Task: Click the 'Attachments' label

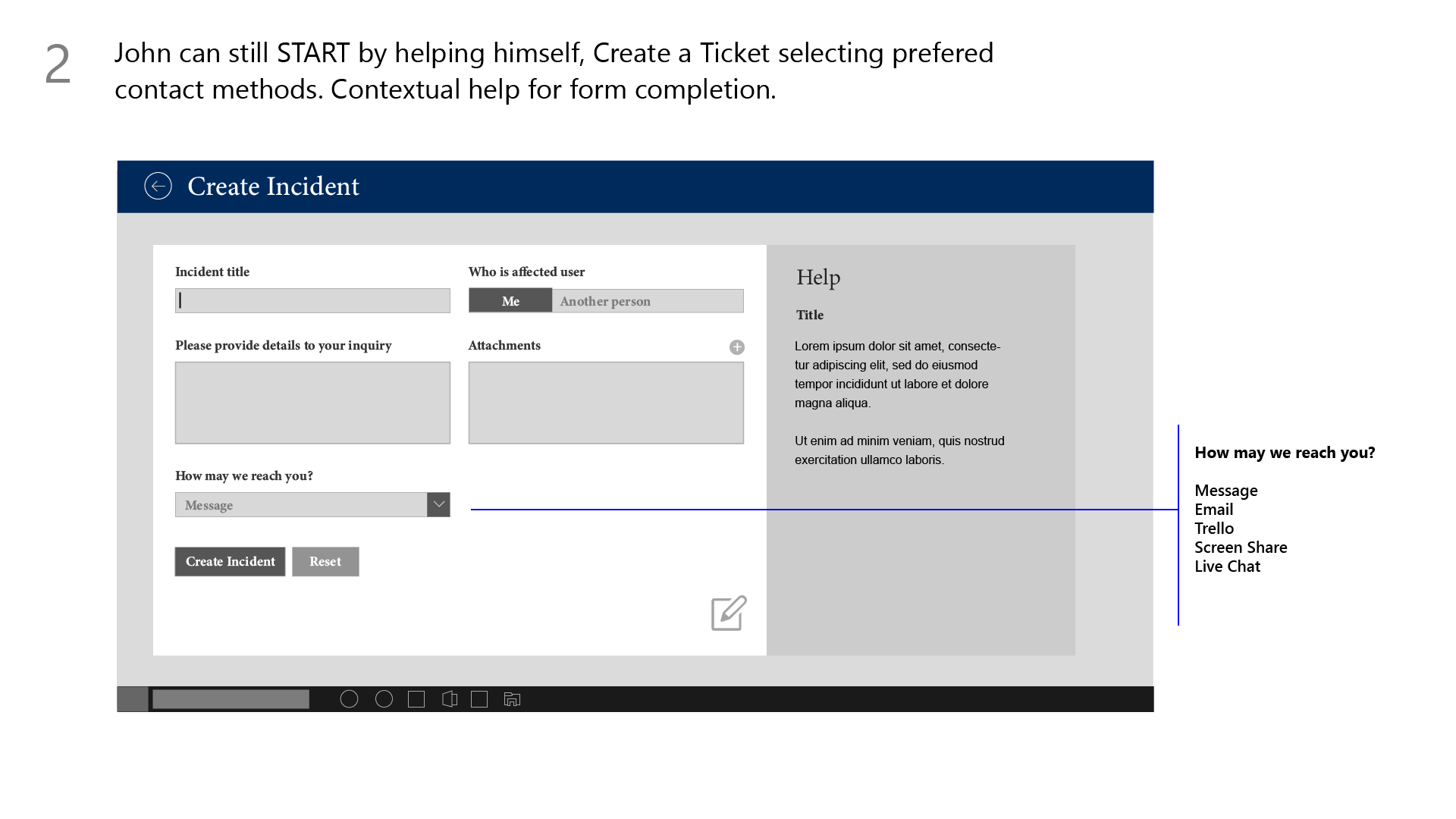Action: pyautogui.click(x=504, y=345)
